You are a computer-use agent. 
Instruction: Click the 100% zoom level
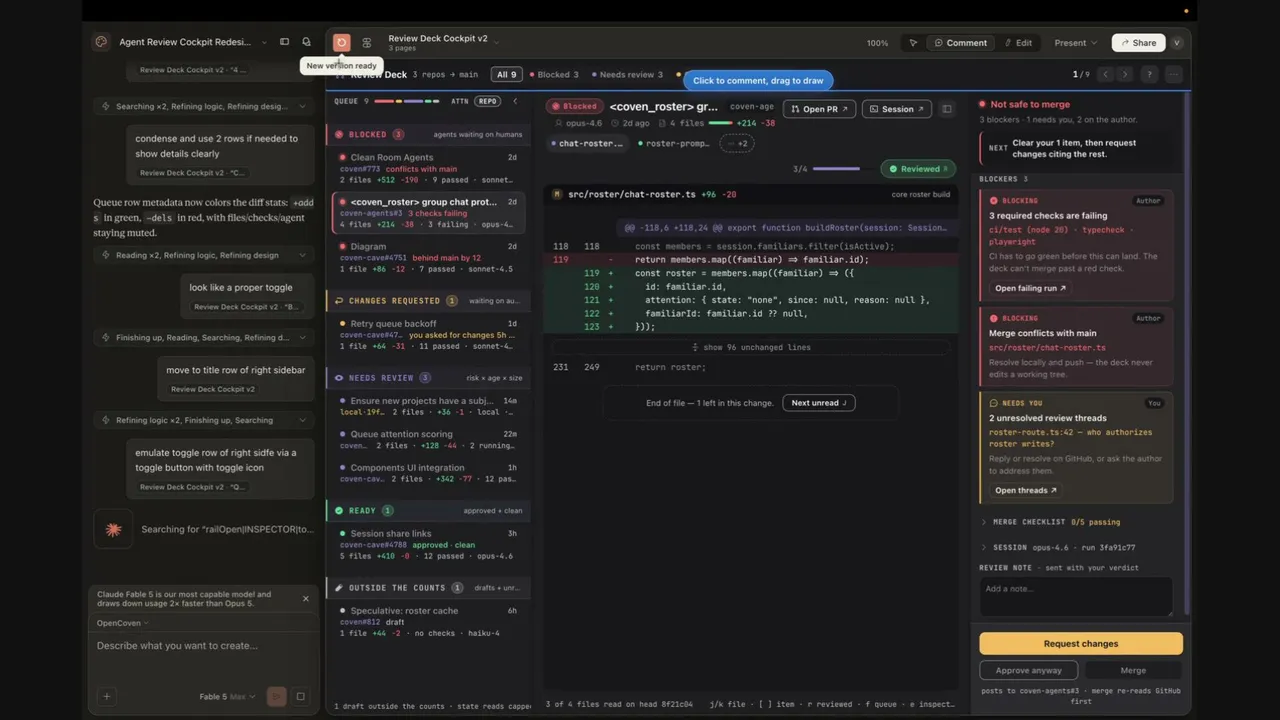[877, 43]
